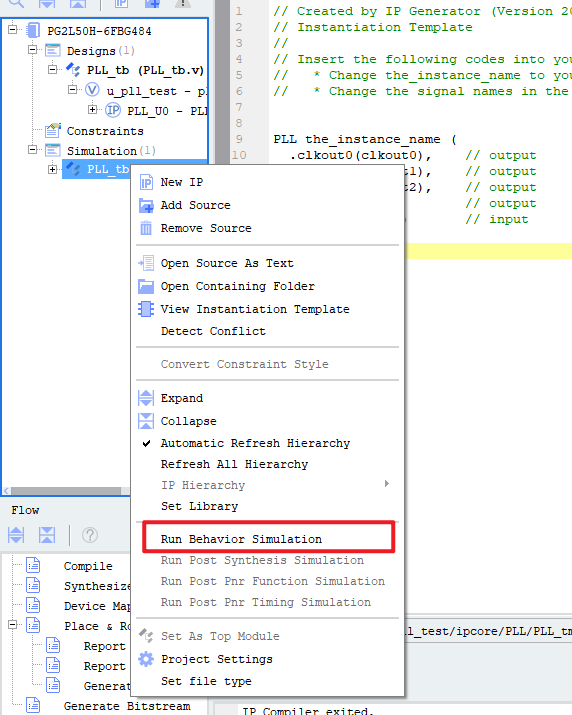Click the Flow panel title

tap(25, 510)
